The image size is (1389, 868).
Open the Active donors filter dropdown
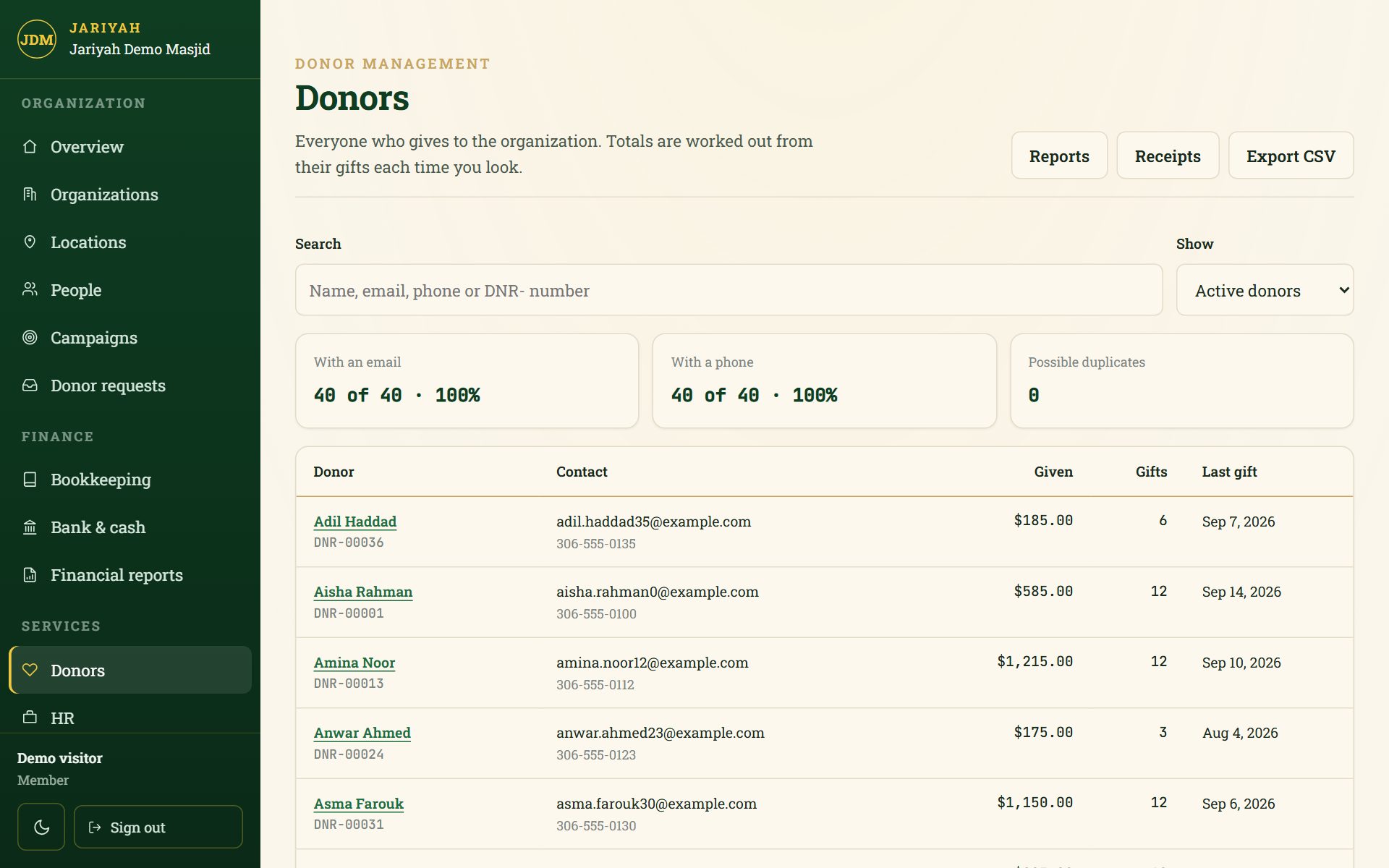(x=1265, y=290)
